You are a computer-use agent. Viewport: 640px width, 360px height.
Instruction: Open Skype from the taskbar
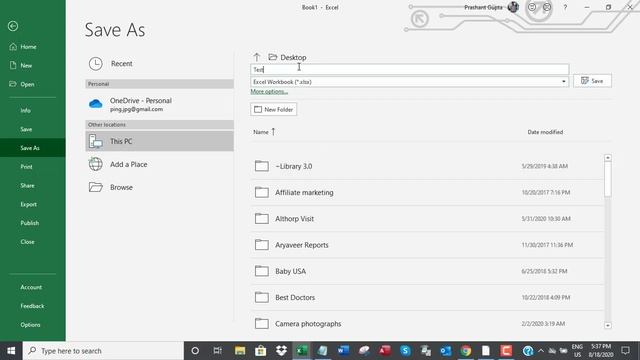pos(405,351)
